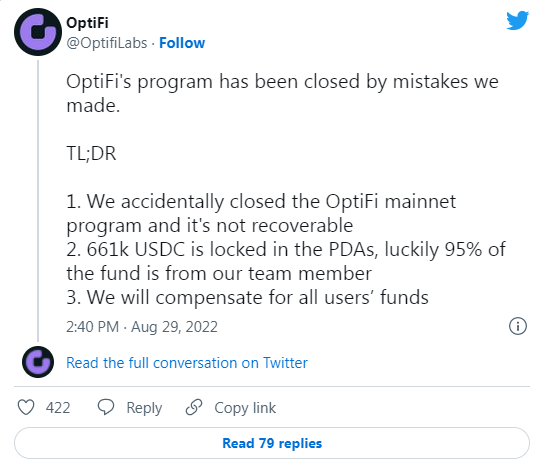Click the reply speech bubble icon

(106, 407)
